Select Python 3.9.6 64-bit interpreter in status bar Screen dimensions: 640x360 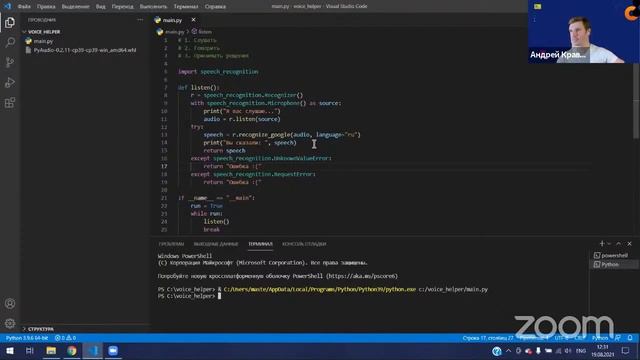[27, 338]
